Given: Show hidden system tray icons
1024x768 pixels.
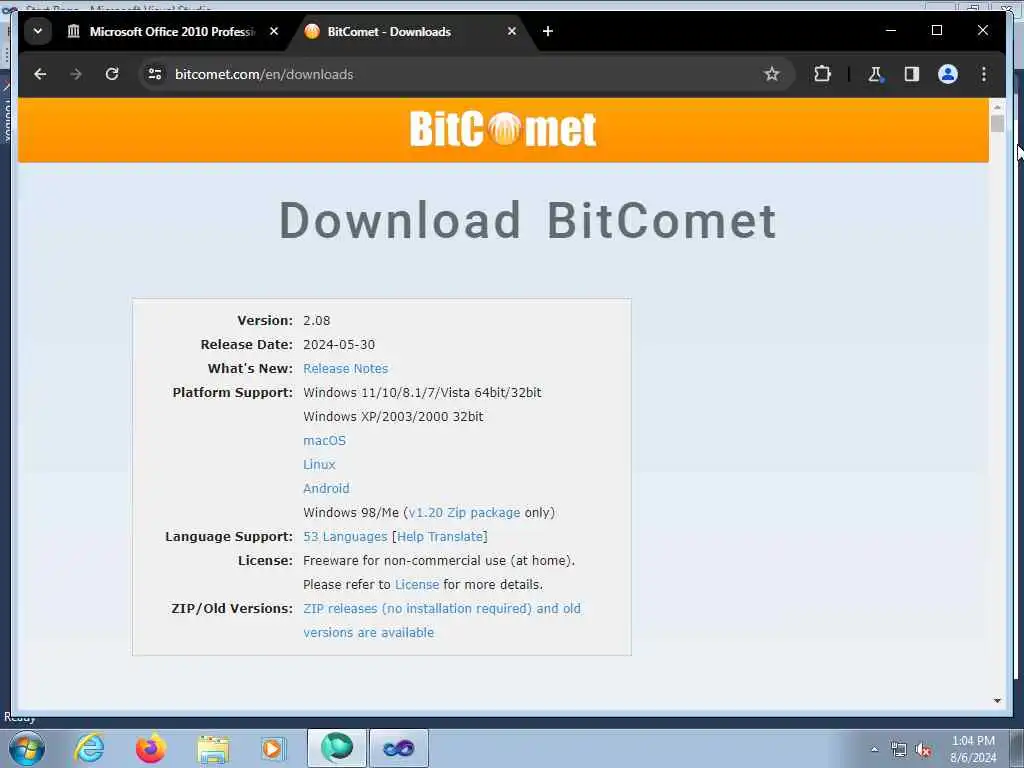Looking at the screenshot, I should 874,750.
